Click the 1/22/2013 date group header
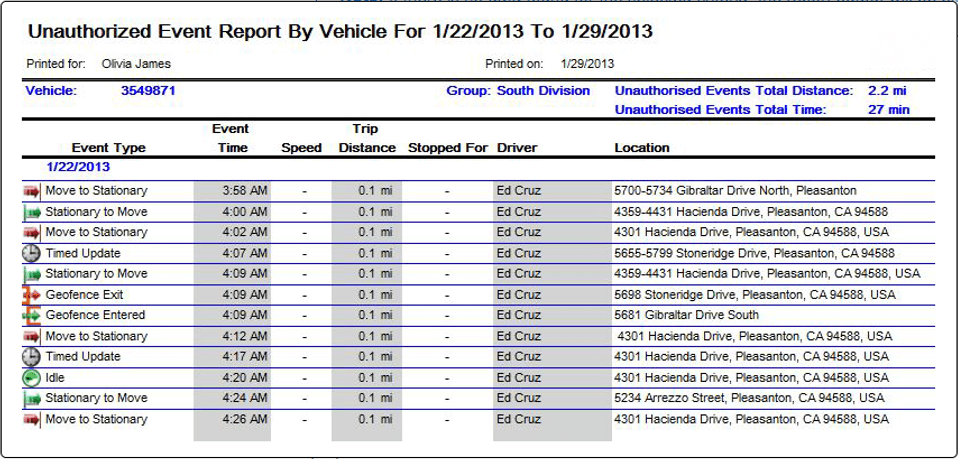The height and width of the screenshot is (459, 958). point(78,167)
